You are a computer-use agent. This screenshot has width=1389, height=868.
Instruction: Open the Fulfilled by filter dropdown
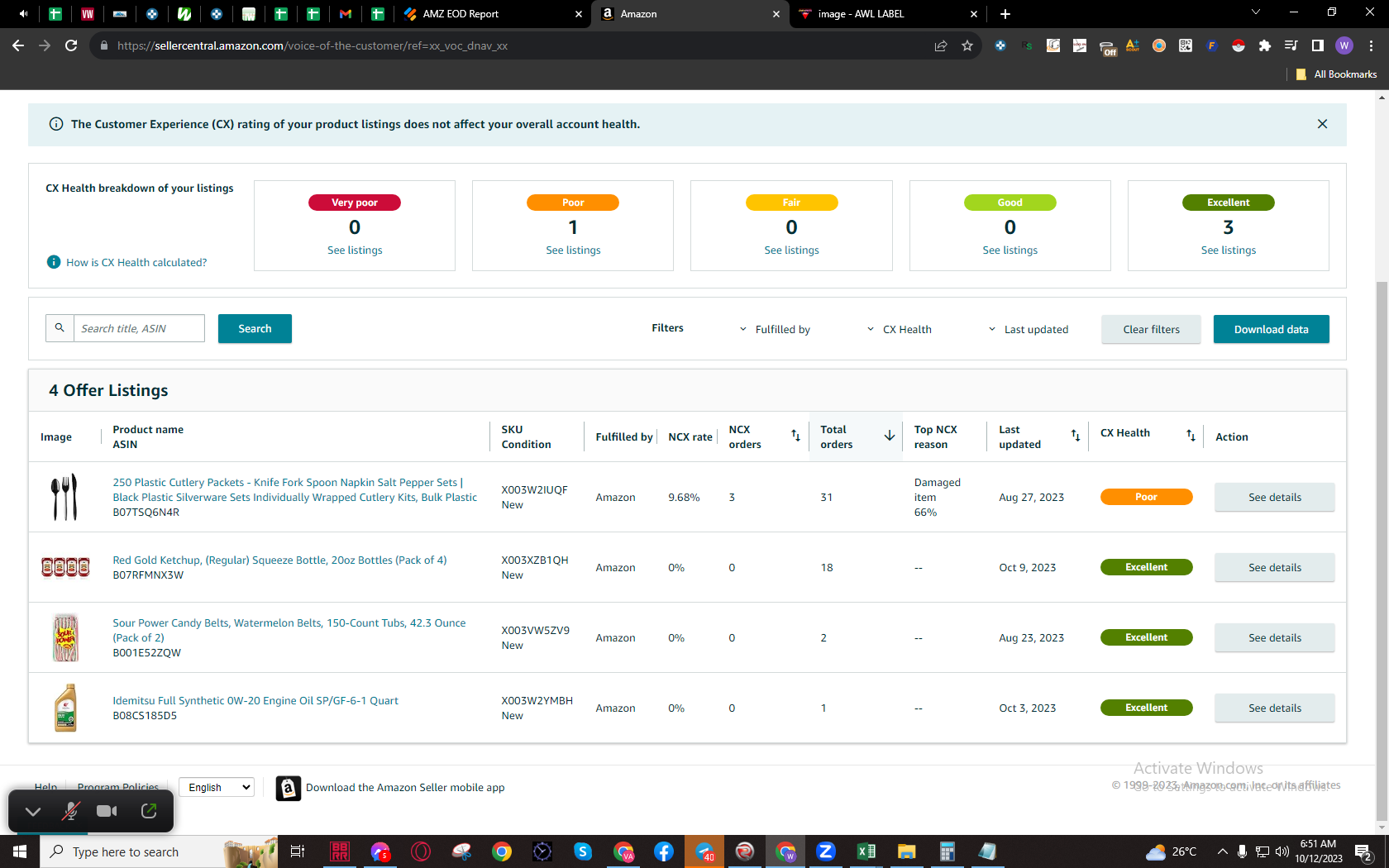tap(775, 329)
